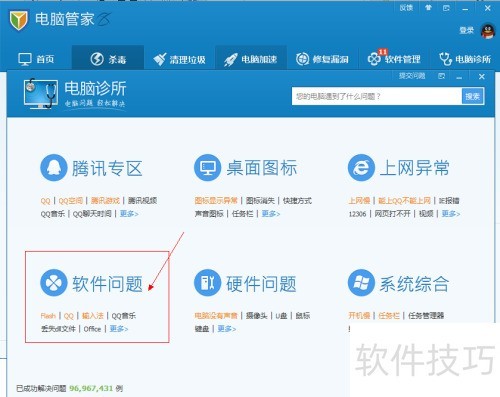The height and width of the screenshot is (397, 500).
Task: Click 任务栏 under 桌面图标
Action: [243, 214]
